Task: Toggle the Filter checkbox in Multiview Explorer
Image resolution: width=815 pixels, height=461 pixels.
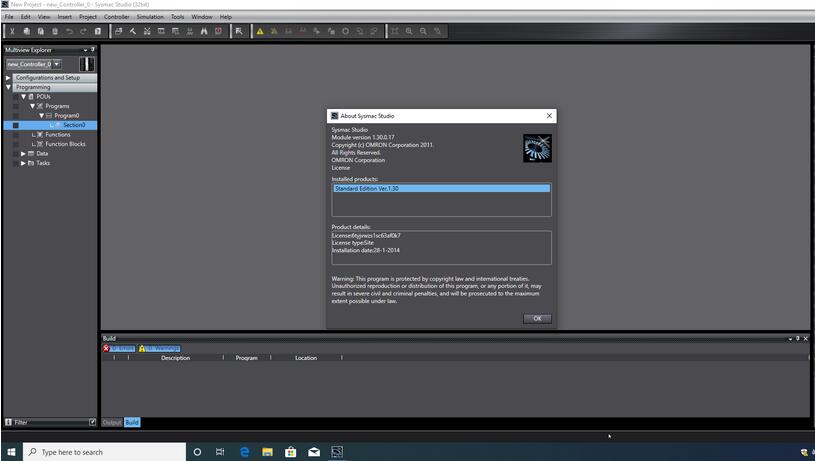Action: click(92, 422)
